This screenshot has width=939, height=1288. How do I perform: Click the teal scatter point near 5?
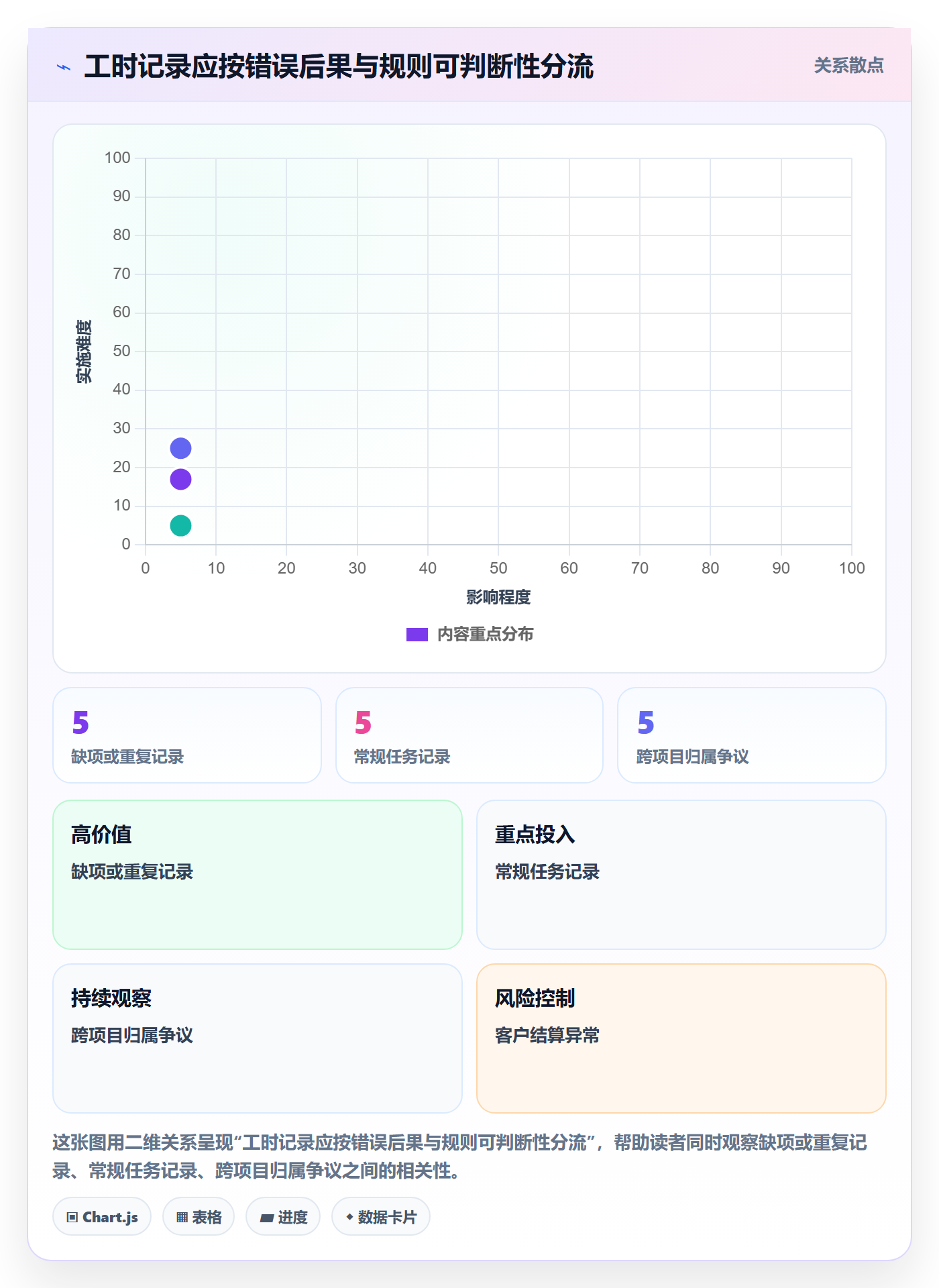180,525
